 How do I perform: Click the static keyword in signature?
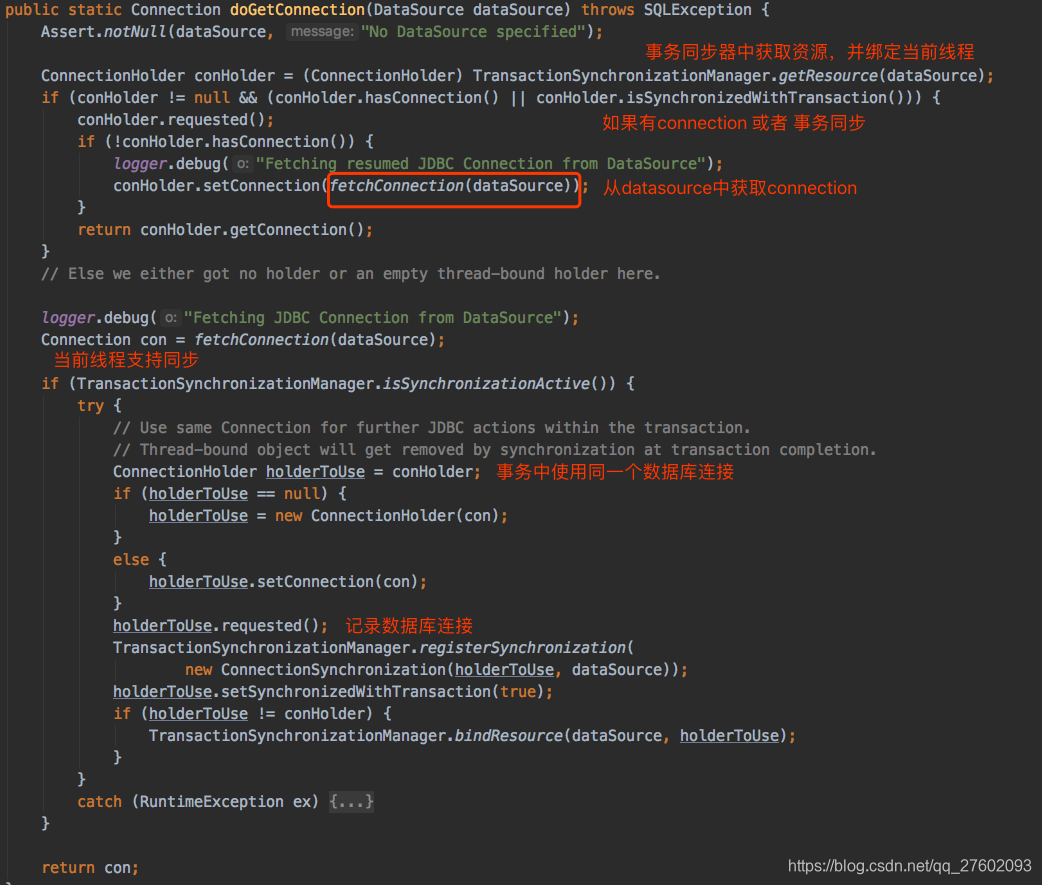(x=95, y=10)
